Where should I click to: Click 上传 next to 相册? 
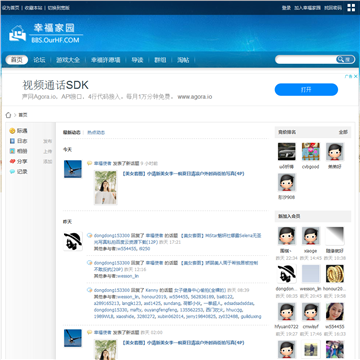coord(48,152)
